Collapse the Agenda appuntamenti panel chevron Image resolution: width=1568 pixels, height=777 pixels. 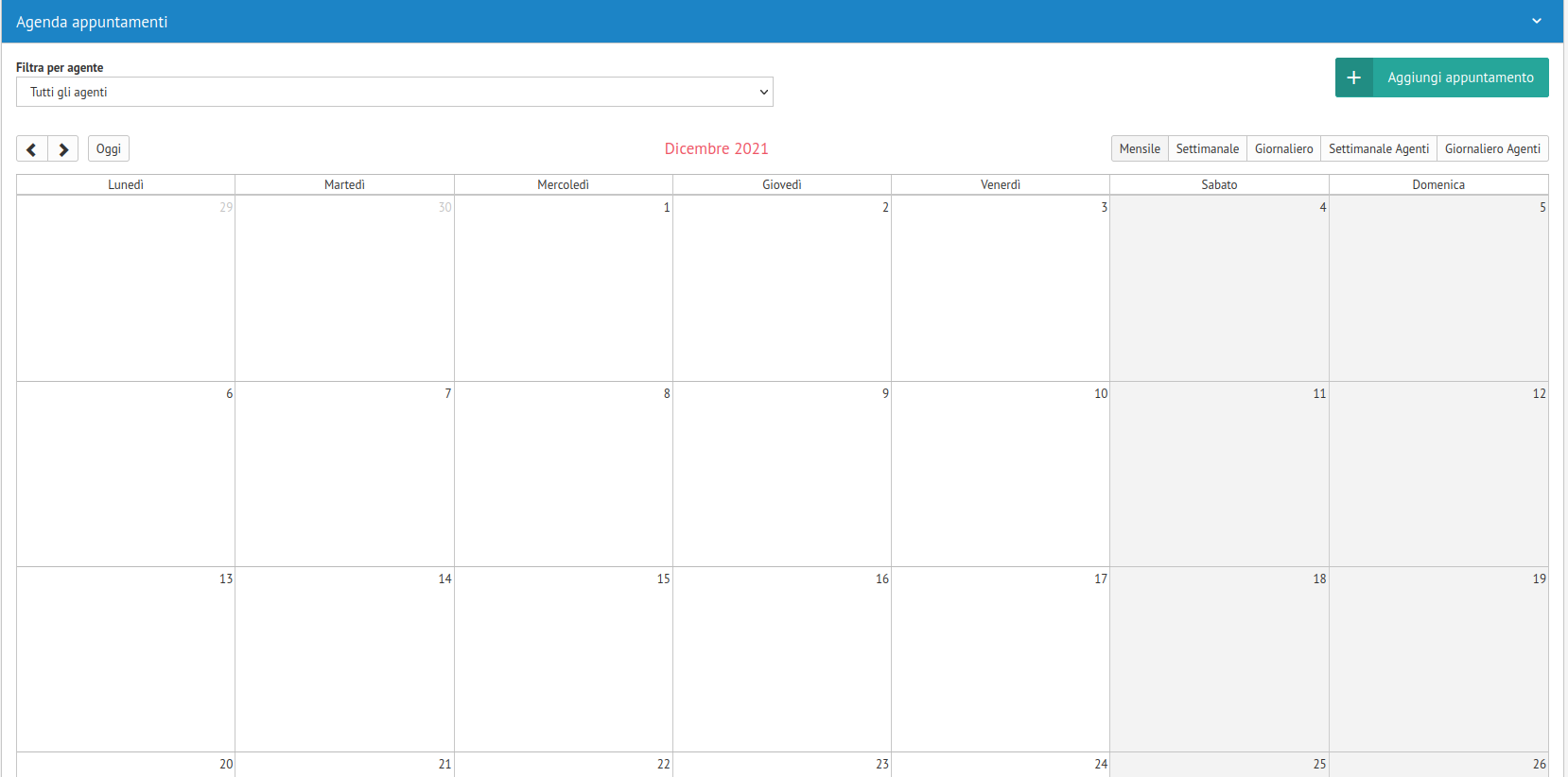tap(1537, 21)
